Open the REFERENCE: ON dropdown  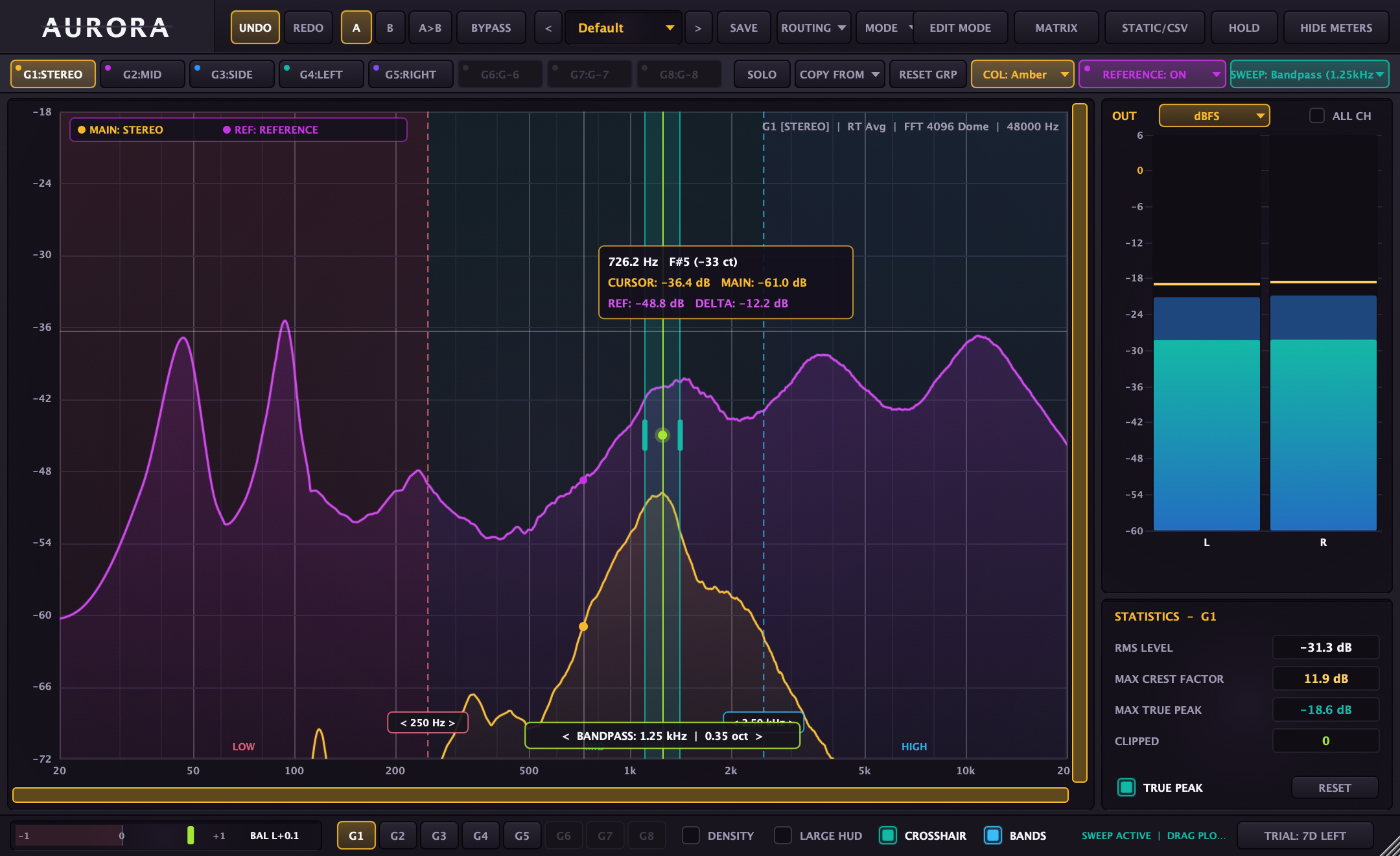(1152, 75)
